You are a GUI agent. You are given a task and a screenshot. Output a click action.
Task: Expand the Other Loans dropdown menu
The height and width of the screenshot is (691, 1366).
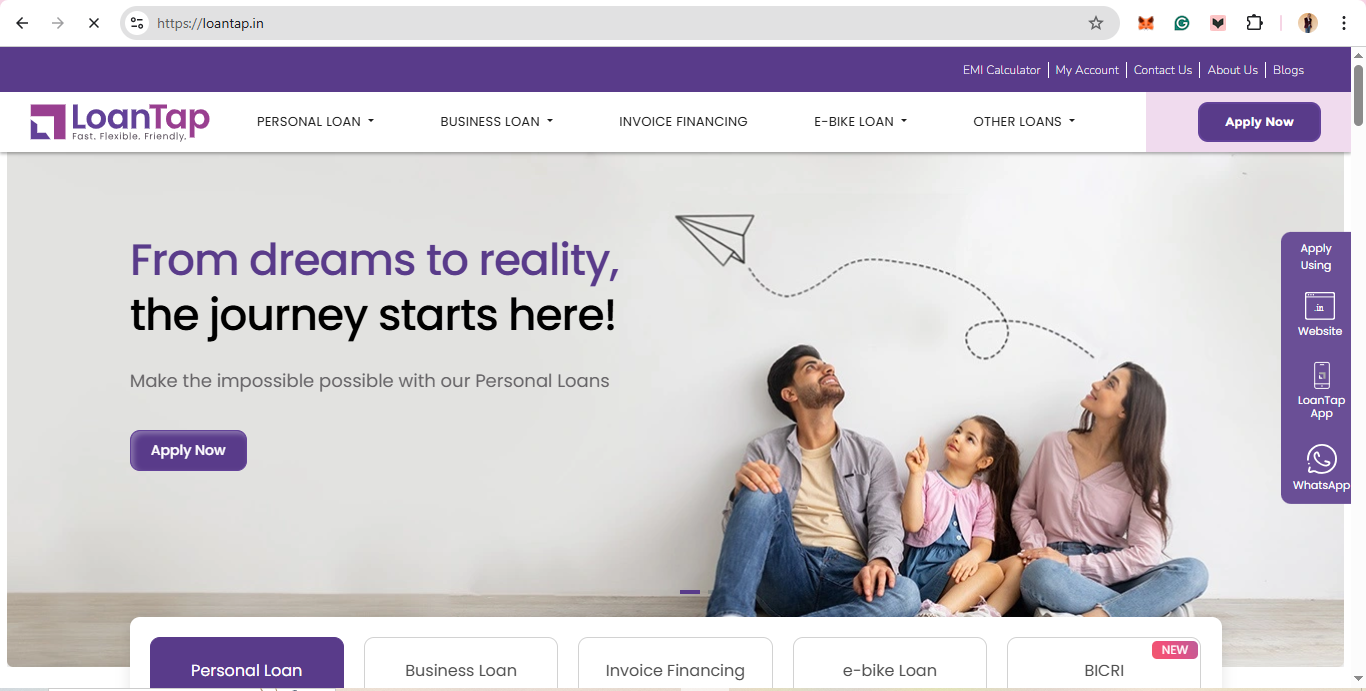1024,122
